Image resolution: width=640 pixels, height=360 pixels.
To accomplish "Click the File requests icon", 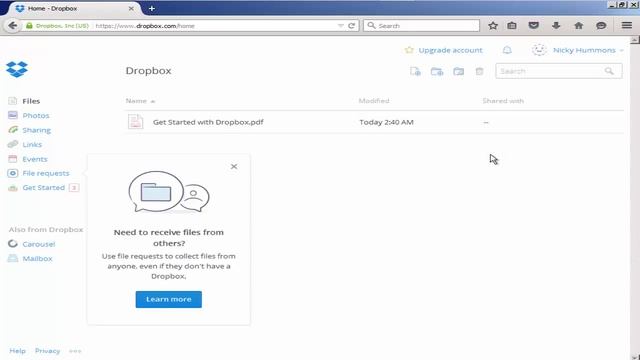I will click(13, 173).
